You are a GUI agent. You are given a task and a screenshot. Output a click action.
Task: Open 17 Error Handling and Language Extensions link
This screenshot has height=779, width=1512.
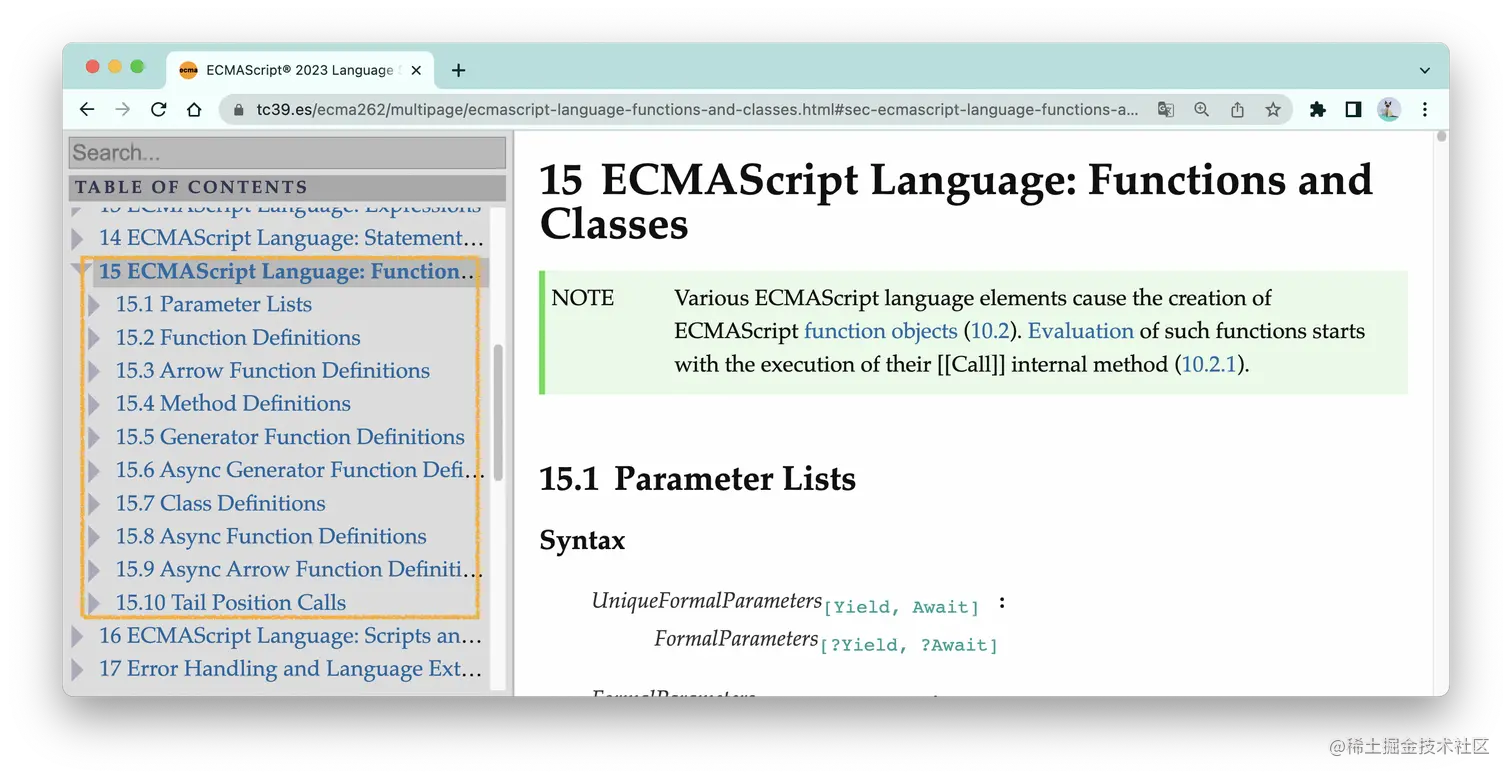[x=290, y=668]
